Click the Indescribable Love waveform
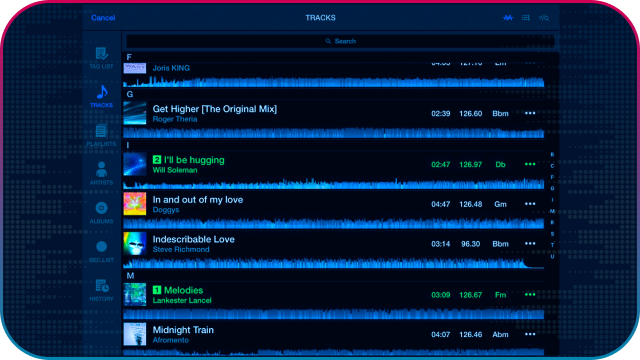The width and height of the screenshot is (640, 360). click(x=333, y=263)
